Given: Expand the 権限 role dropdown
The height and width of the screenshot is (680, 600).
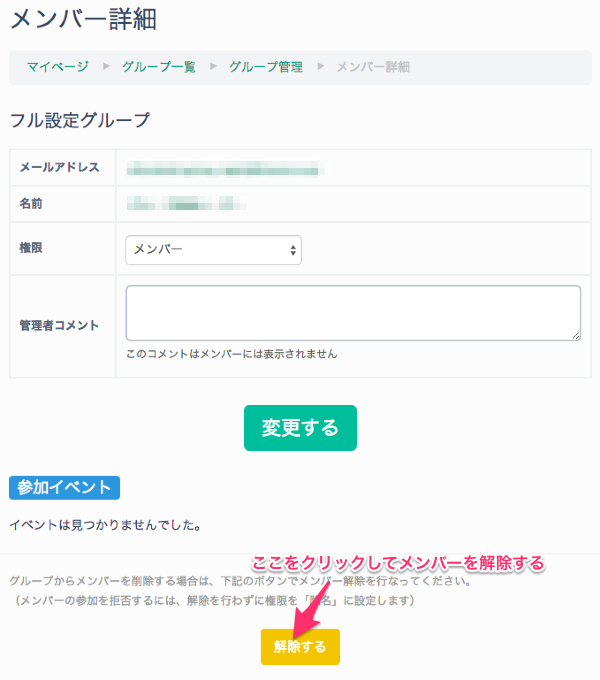Looking at the screenshot, I should [213, 250].
